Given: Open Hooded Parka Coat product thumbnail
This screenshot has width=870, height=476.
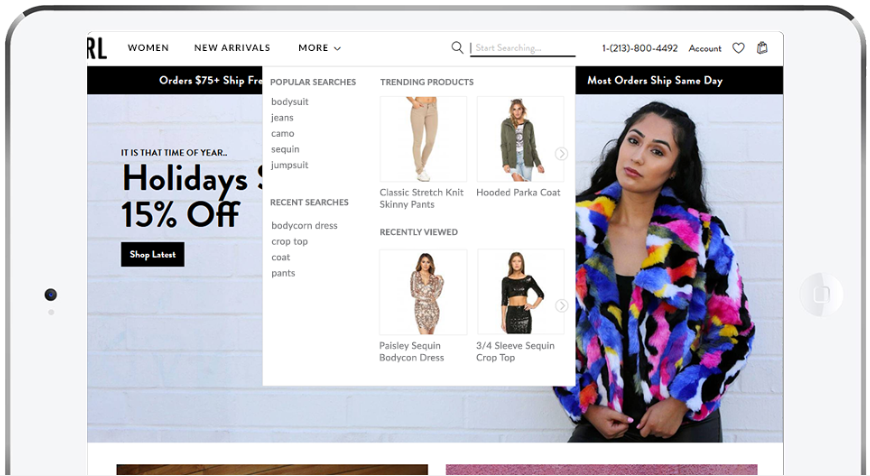Looking at the screenshot, I should point(519,139).
